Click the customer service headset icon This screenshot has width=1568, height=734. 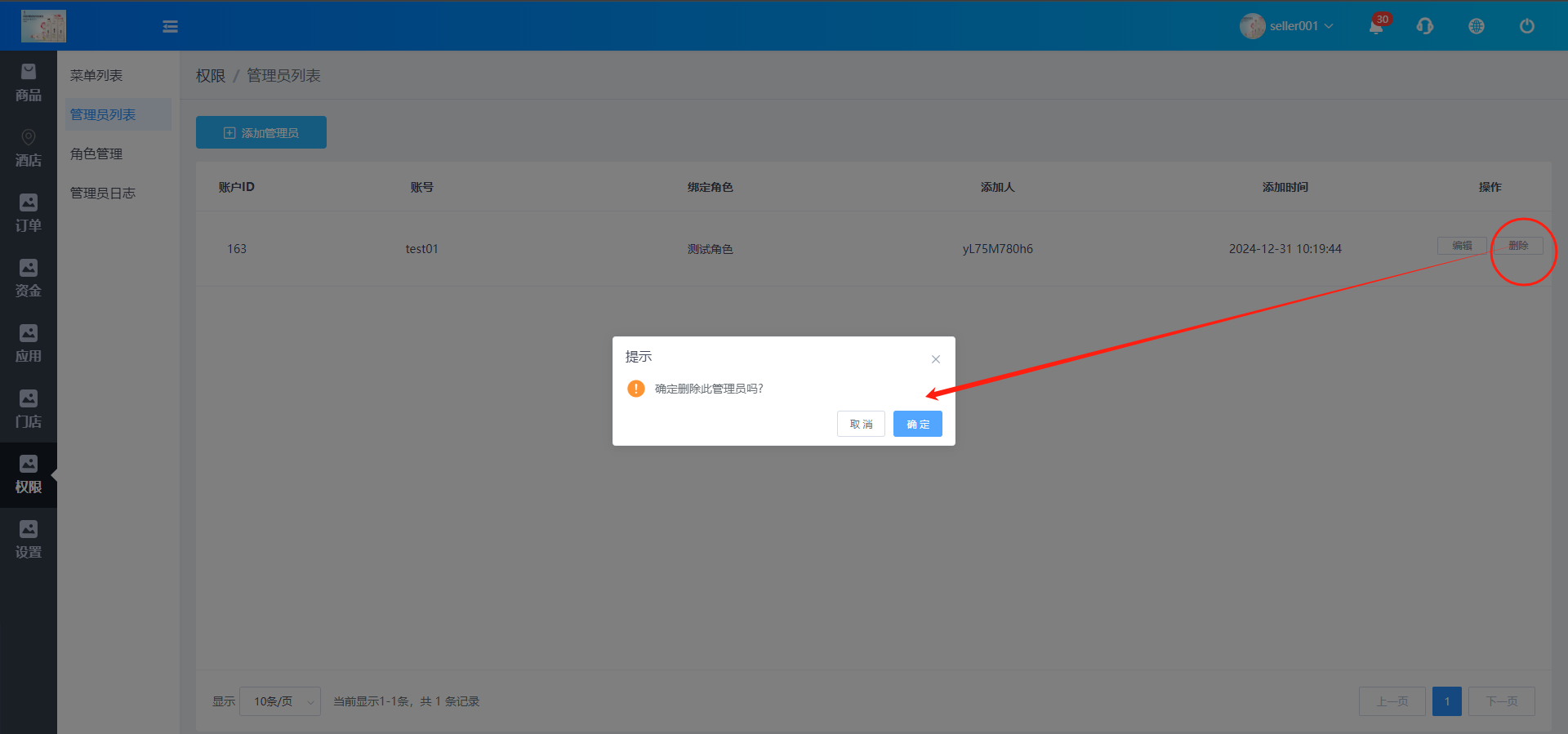click(1425, 26)
